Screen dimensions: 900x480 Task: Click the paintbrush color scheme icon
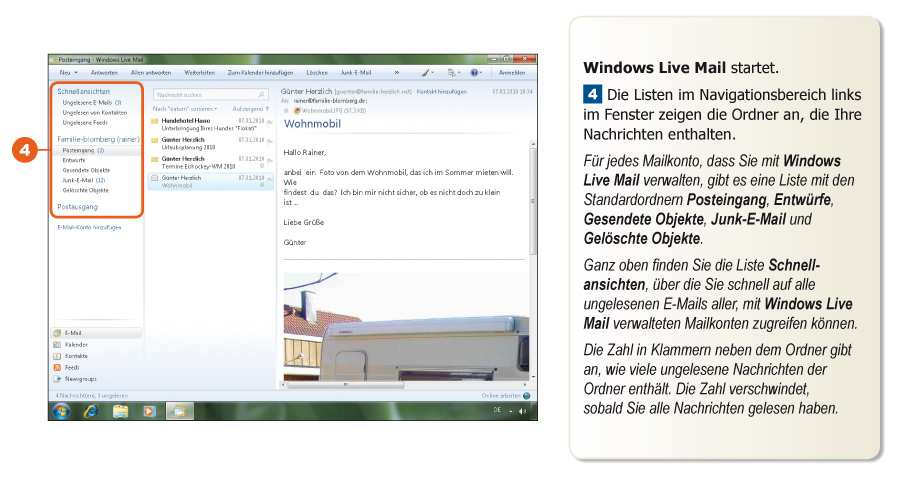(426, 73)
